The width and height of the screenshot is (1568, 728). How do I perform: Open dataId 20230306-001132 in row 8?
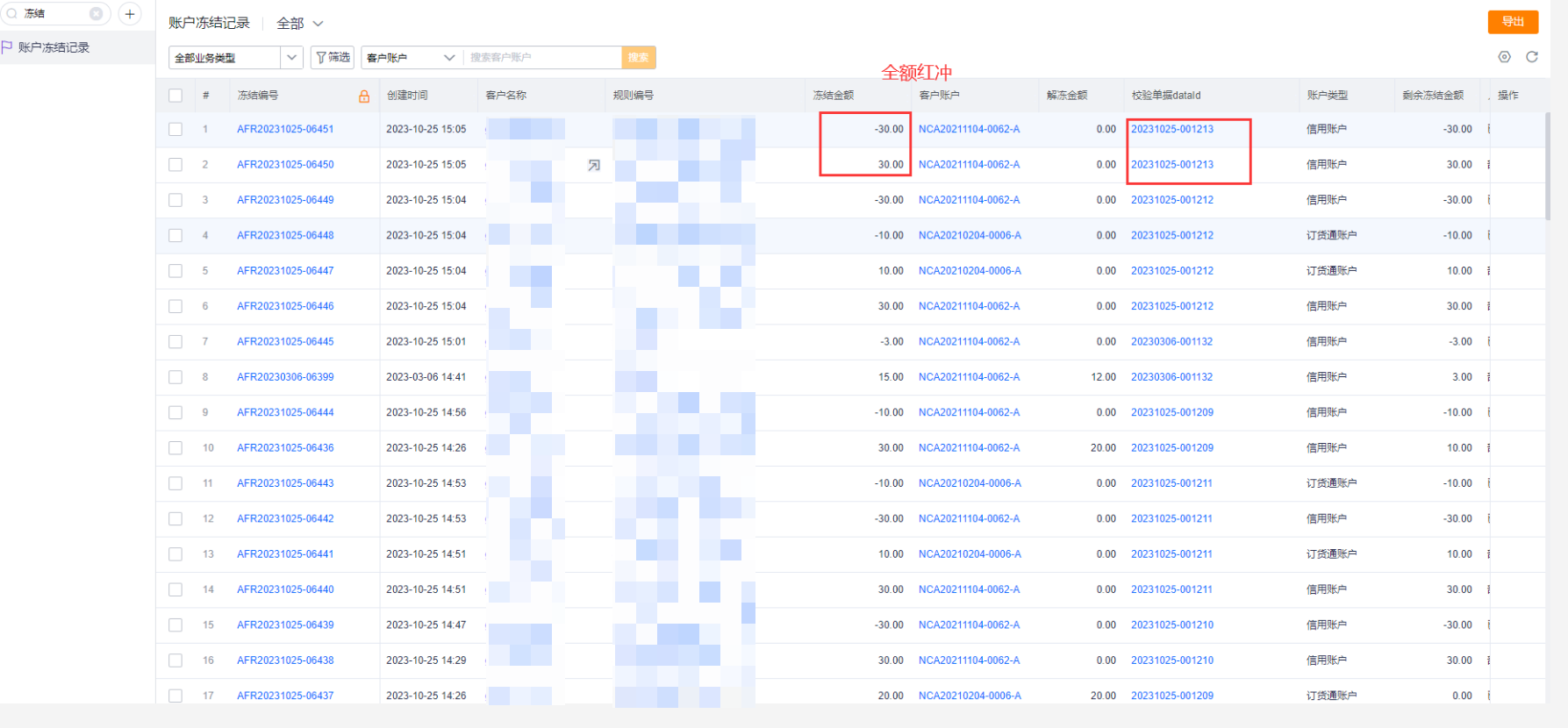pos(1172,377)
